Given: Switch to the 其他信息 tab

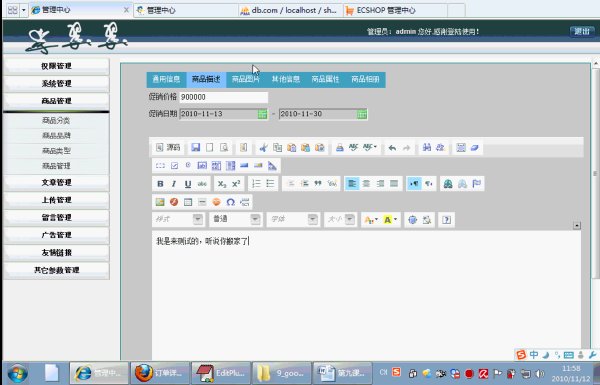Looking at the screenshot, I should coord(285,79).
